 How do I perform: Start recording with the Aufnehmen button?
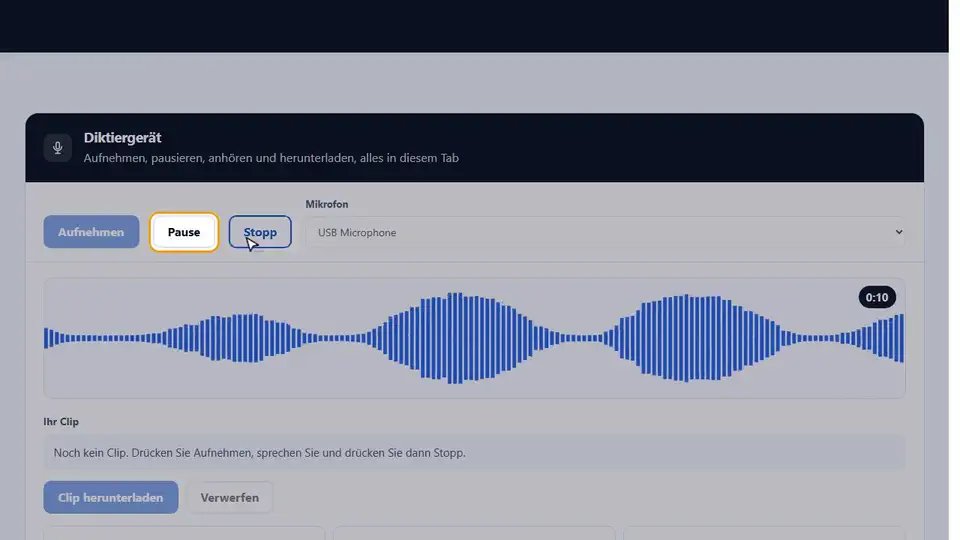point(91,232)
